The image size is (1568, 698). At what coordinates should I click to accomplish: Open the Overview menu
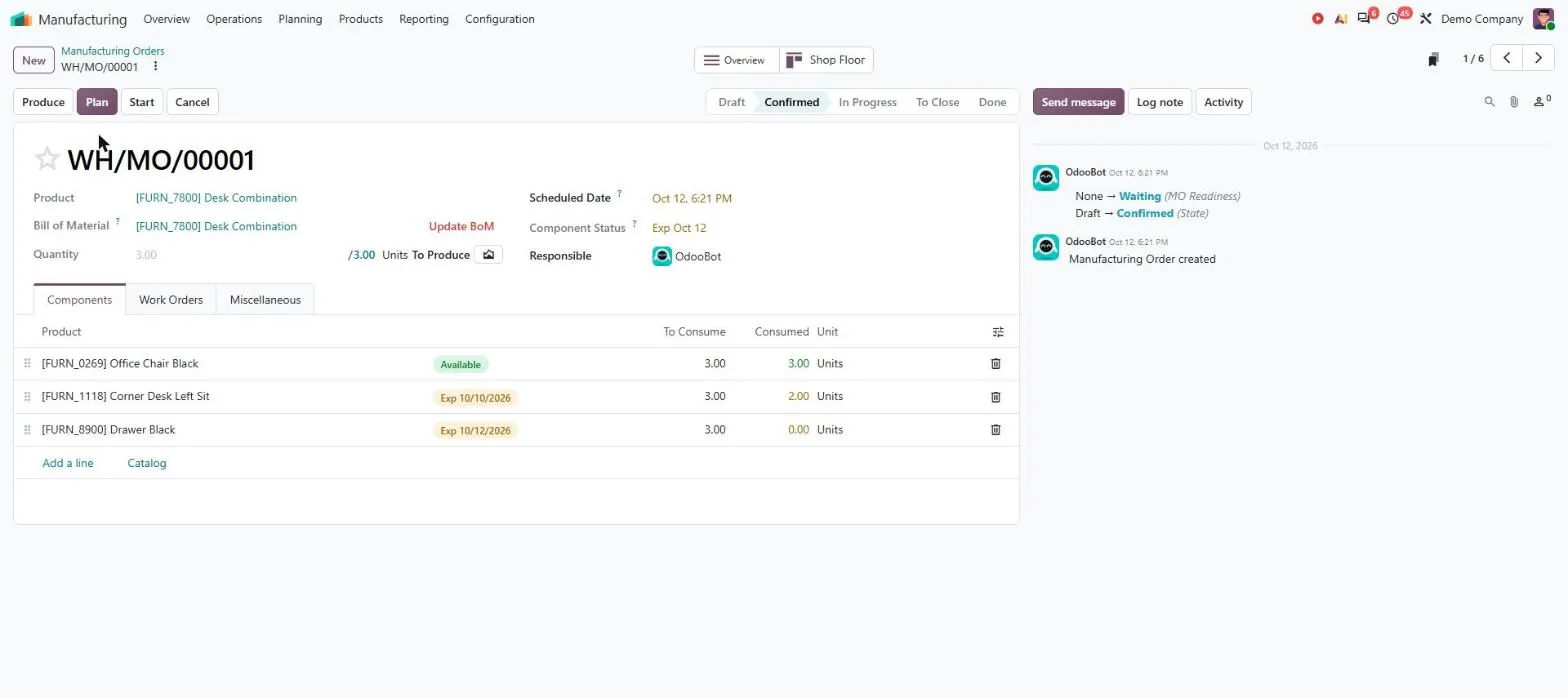(x=167, y=19)
